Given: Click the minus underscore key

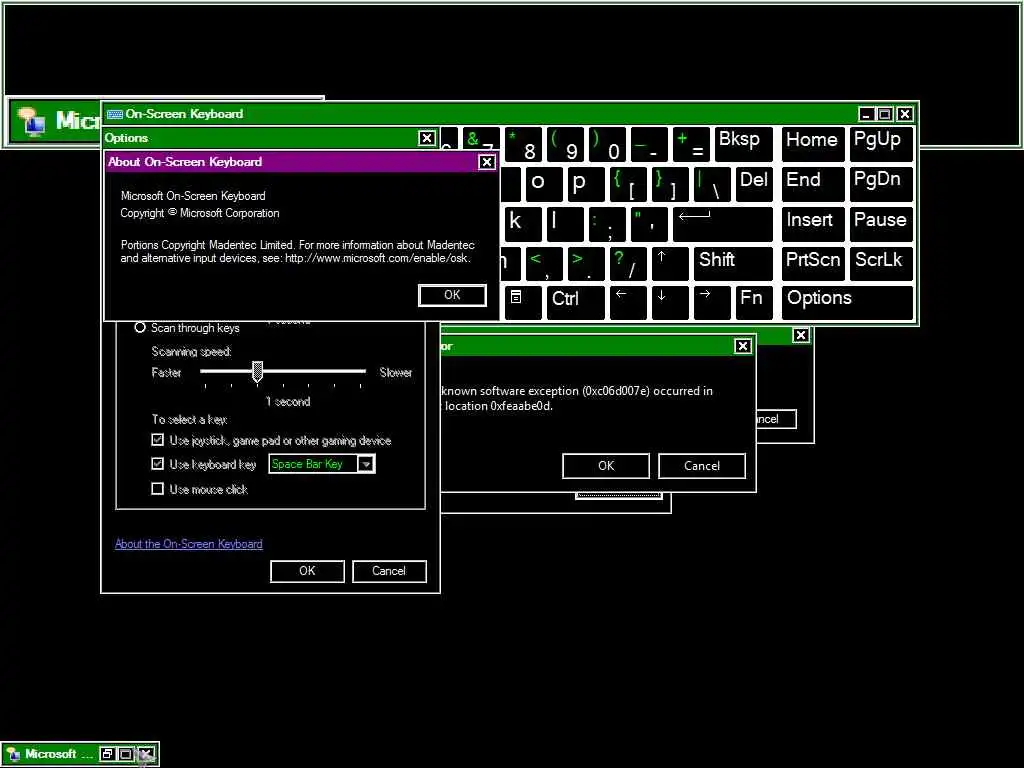Looking at the screenshot, I should coord(649,144).
